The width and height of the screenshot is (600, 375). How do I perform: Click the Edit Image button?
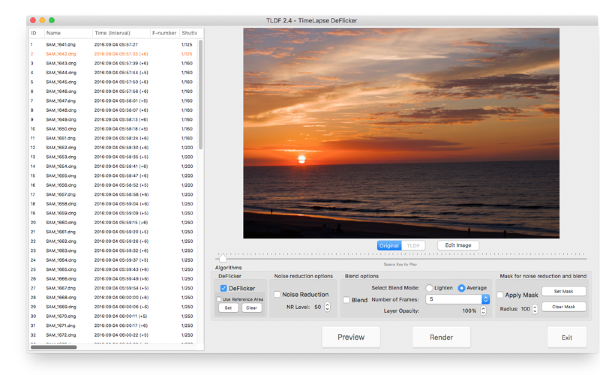pyautogui.click(x=458, y=245)
